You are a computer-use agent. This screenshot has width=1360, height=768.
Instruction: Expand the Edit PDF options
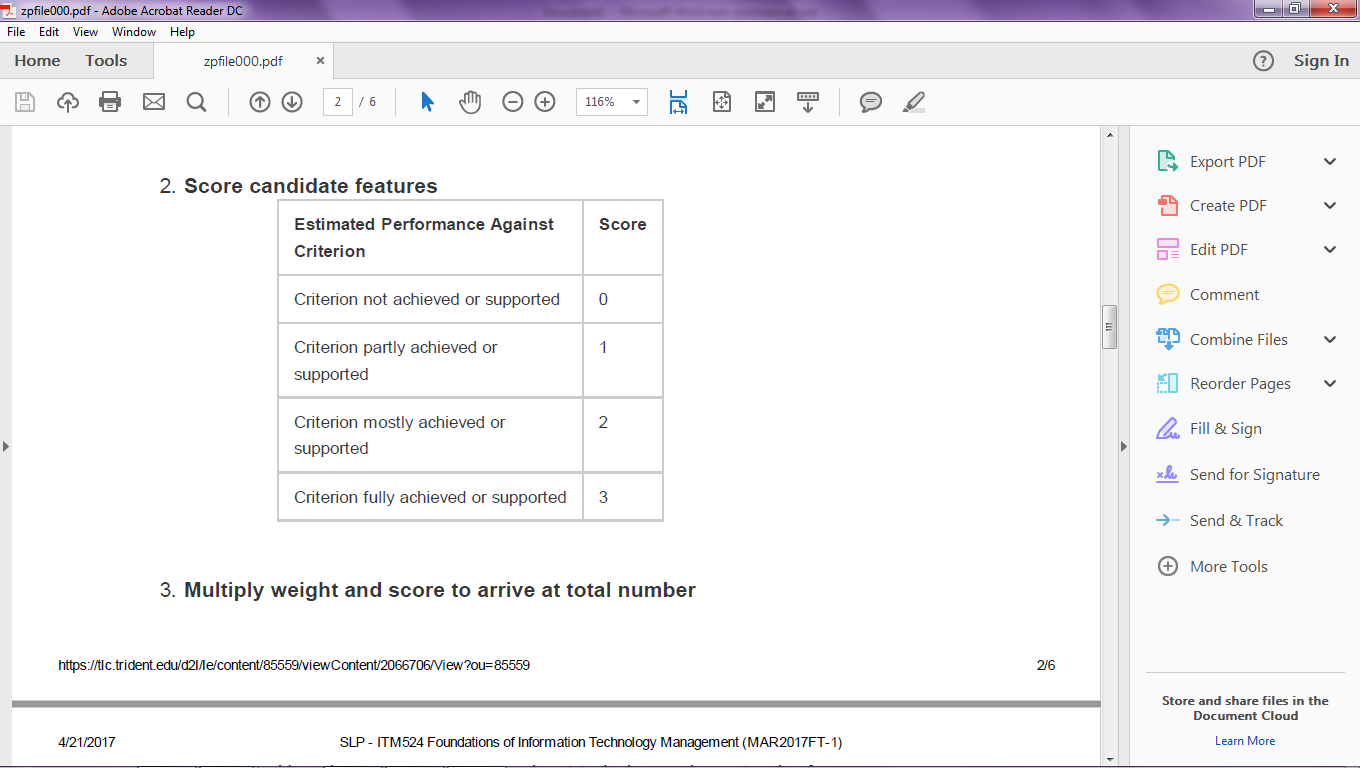[x=1330, y=250]
